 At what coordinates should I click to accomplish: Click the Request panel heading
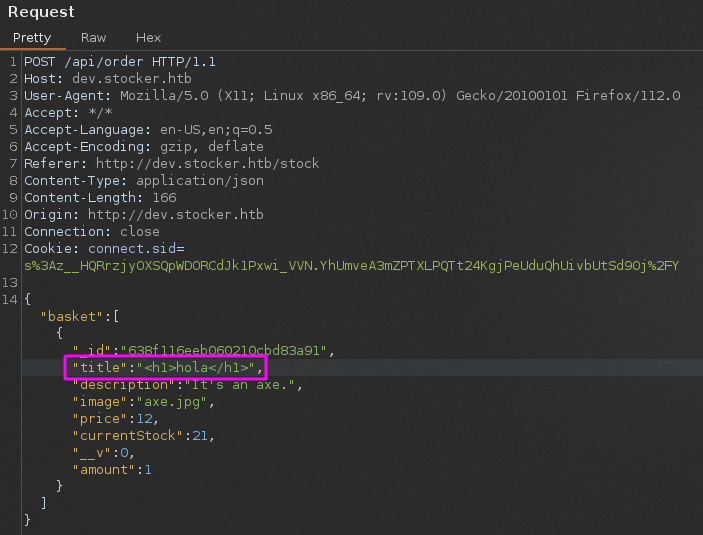pos(41,12)
